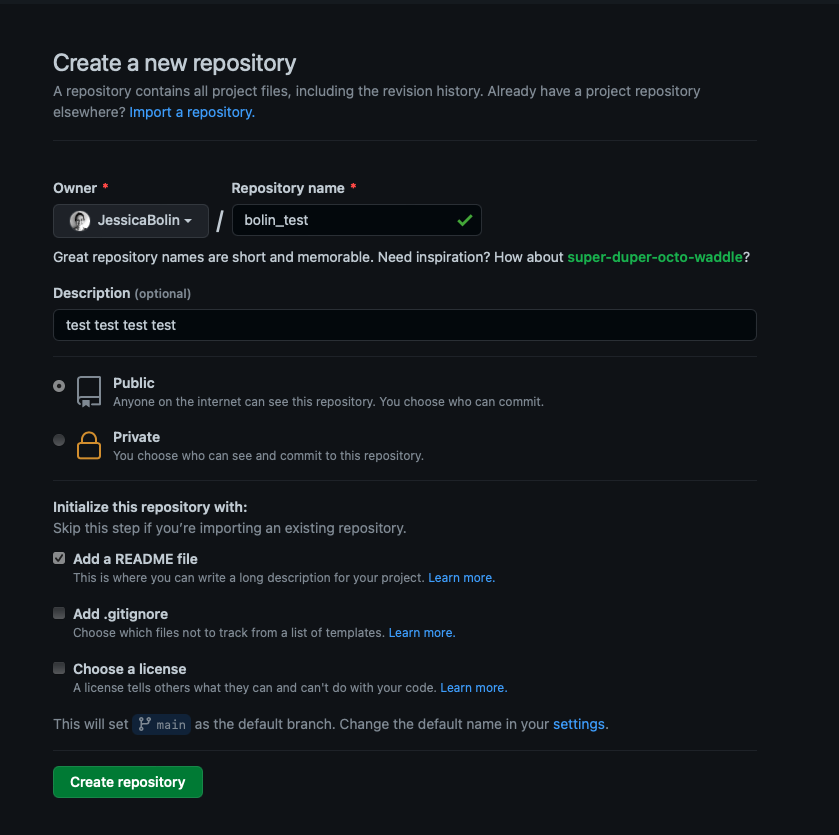839x835 pixels.
Task: Click the Private padlock icon
Action: [89, 445]
